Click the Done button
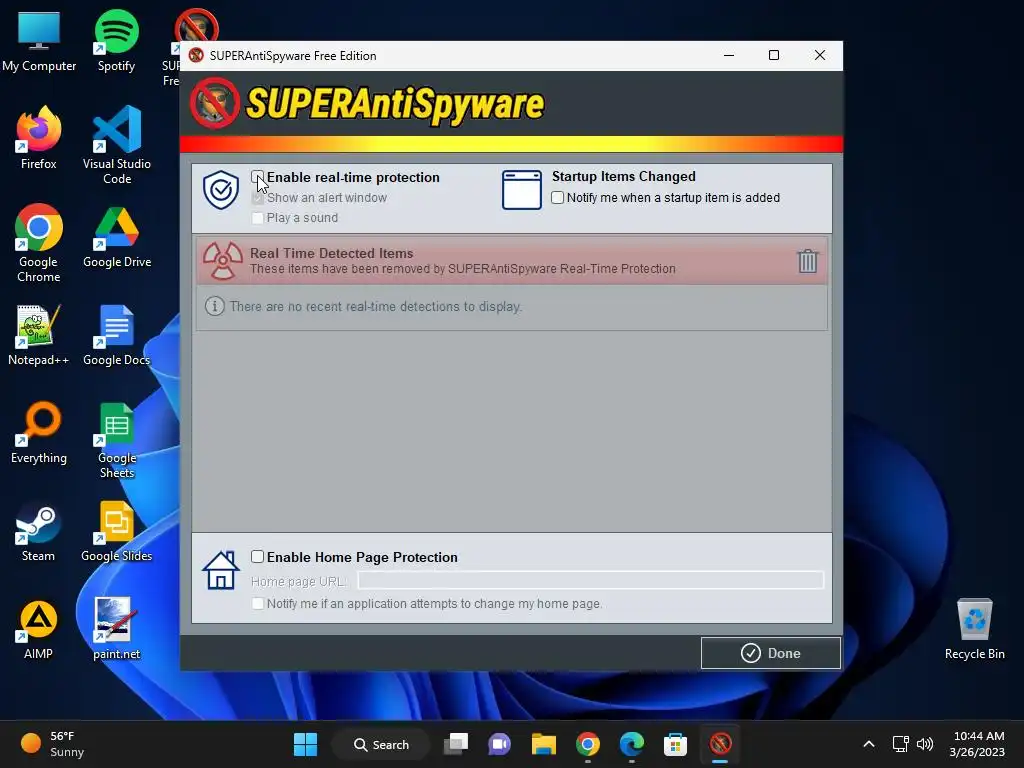 pyautogui.click(x=771, y=653)
